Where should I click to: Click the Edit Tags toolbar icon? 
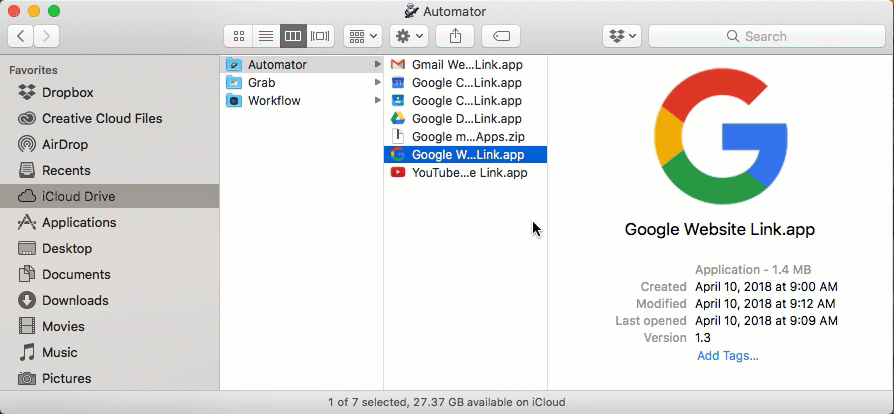(501, 36)
